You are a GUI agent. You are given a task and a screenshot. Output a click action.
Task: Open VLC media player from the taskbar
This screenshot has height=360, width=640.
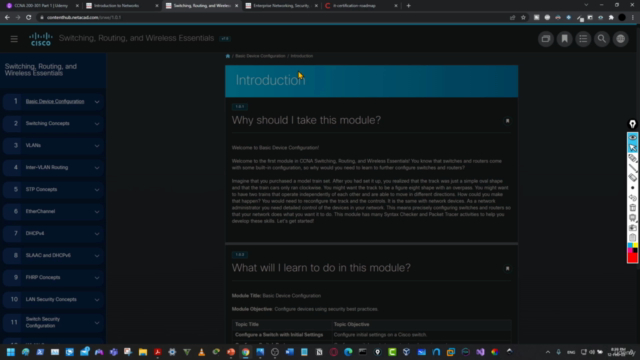(201, 352)
